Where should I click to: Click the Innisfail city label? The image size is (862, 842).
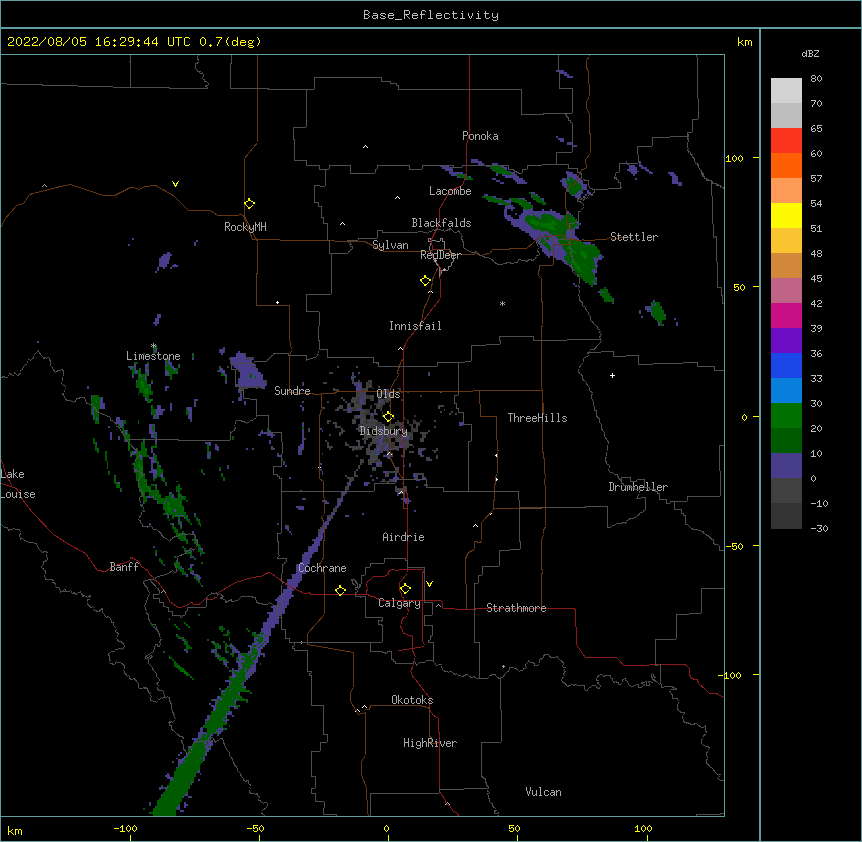click(x=415, y=326)
